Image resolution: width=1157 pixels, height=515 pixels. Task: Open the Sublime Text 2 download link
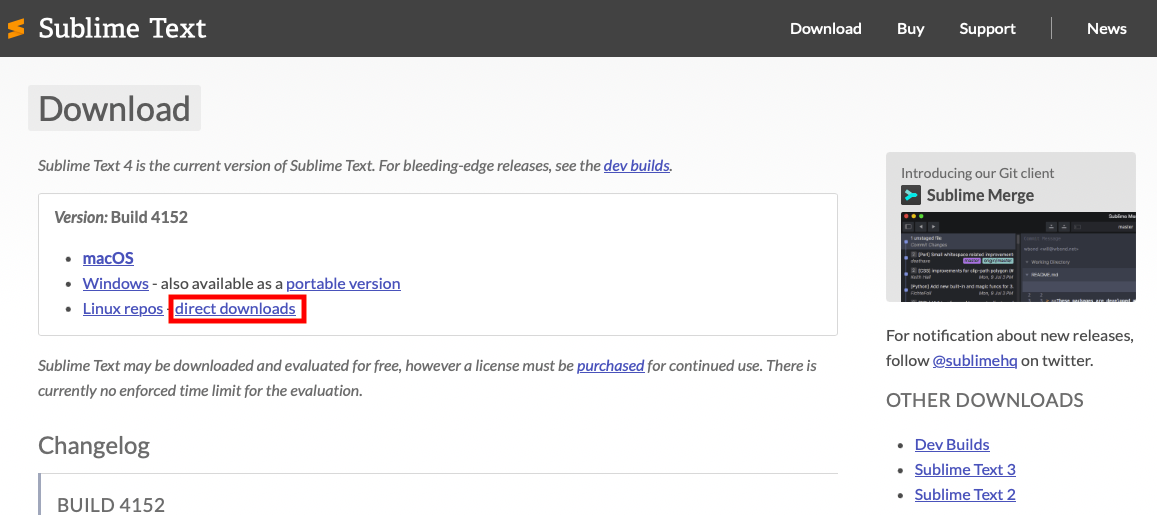965,494
